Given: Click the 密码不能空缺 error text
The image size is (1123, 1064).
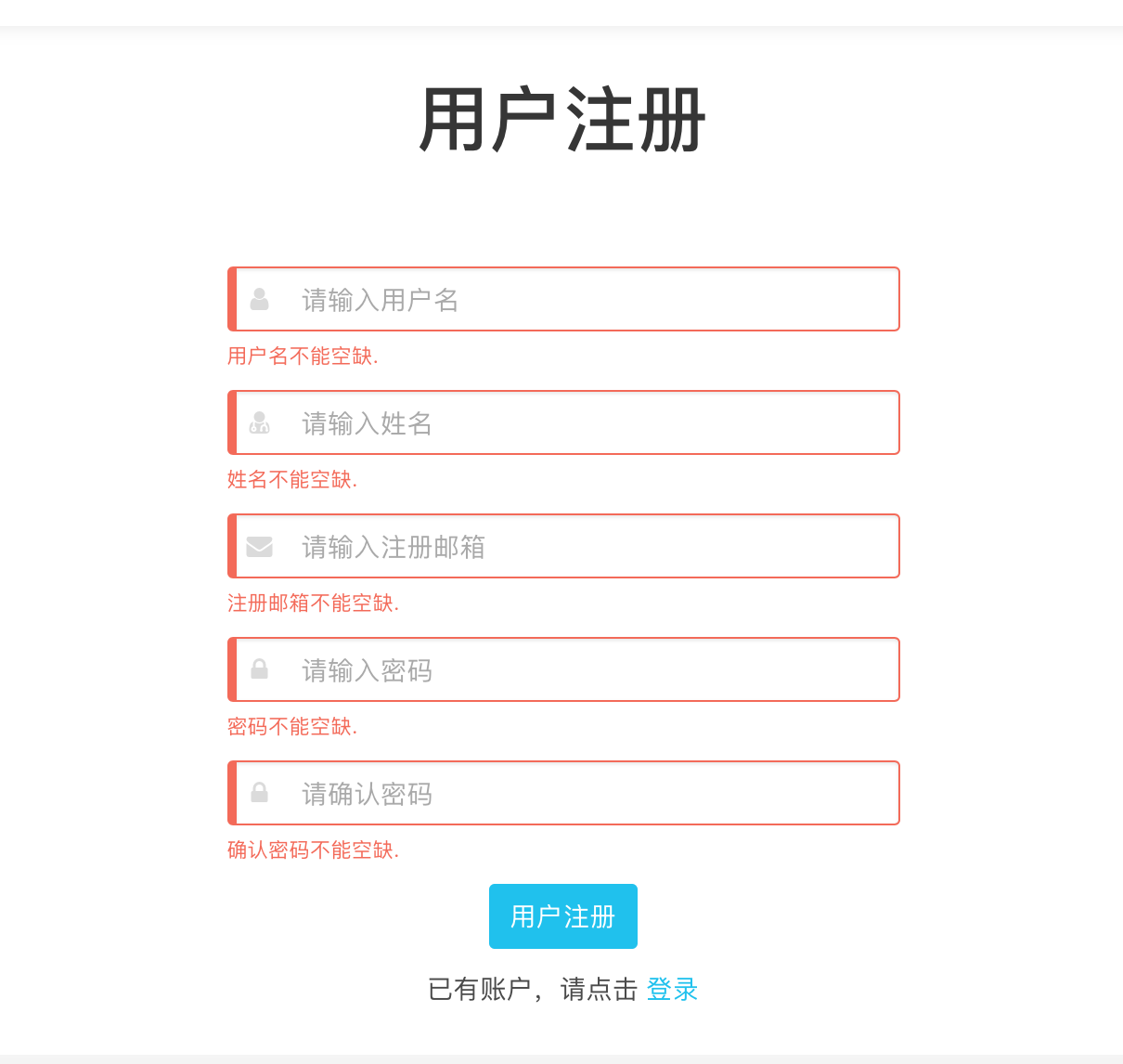Looking at the screenshot, I should pos(292,727).
